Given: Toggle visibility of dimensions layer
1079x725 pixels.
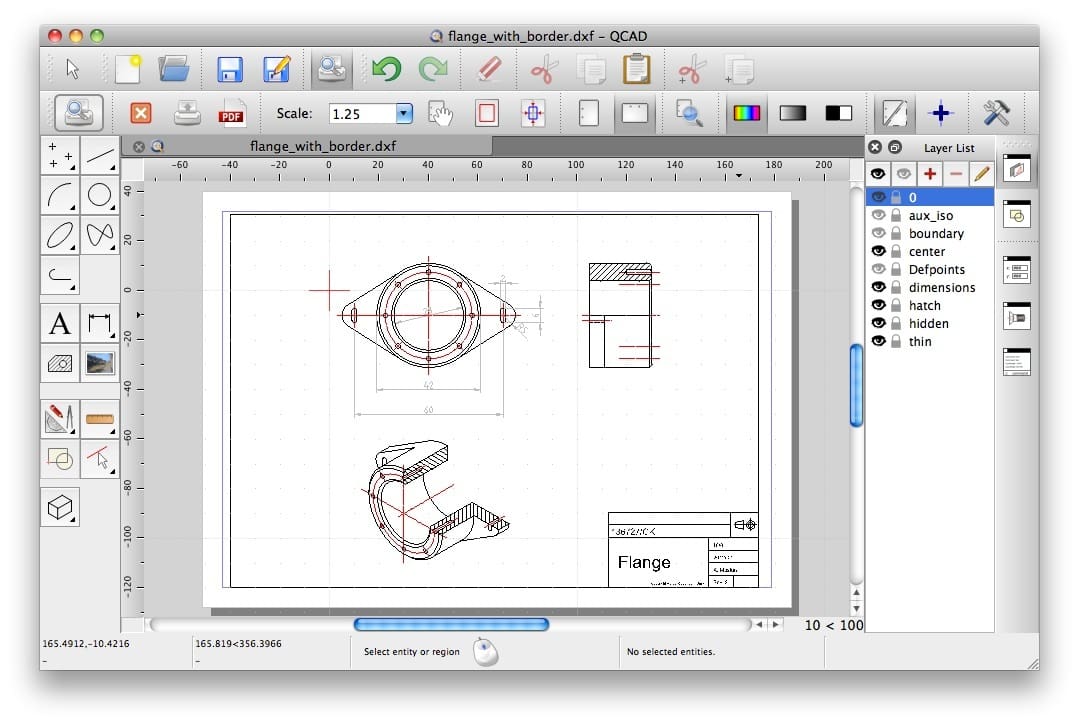Looking at the screenshot, I should tap(879, 287).
